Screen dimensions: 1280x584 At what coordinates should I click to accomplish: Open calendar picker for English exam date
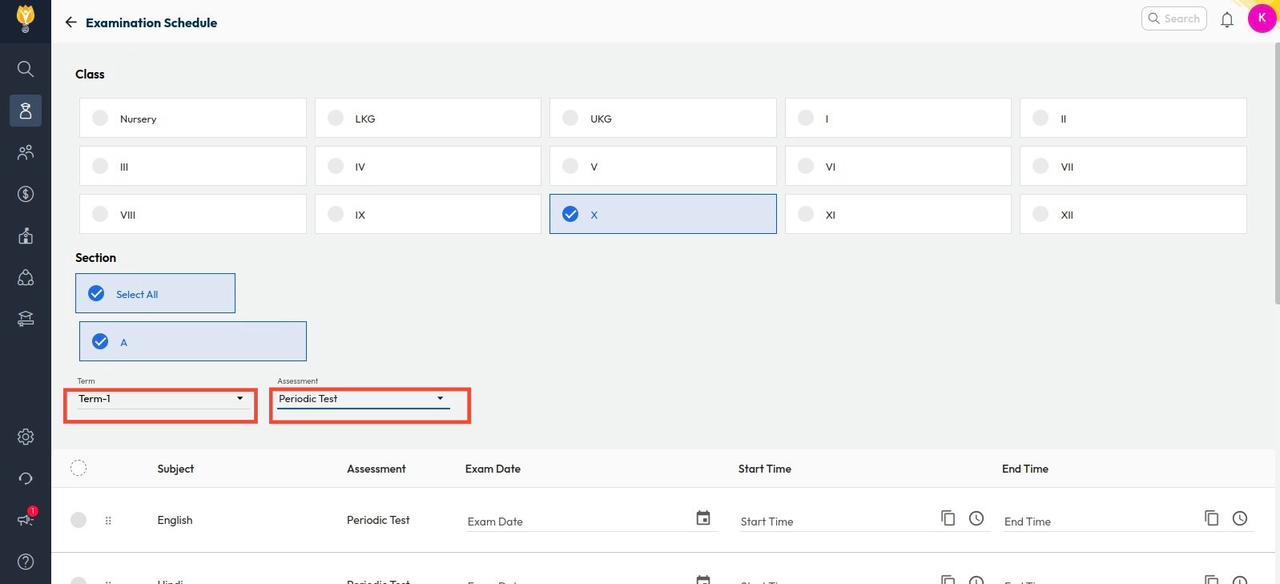(x=703, y=518)
